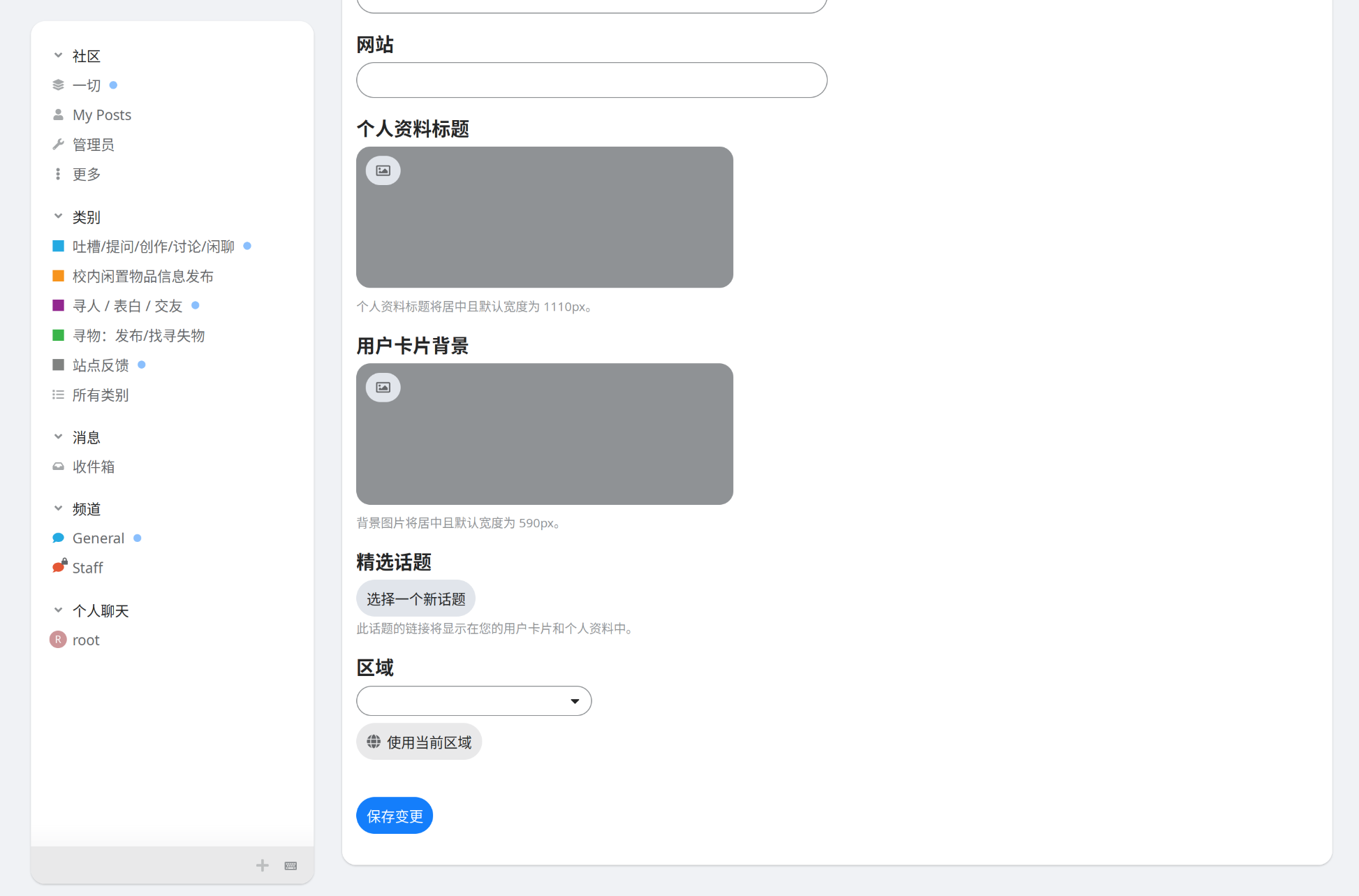Open 更多 menu in the sidebar
This screenshot has width=1359, height=896.
(x=86, y=174)
